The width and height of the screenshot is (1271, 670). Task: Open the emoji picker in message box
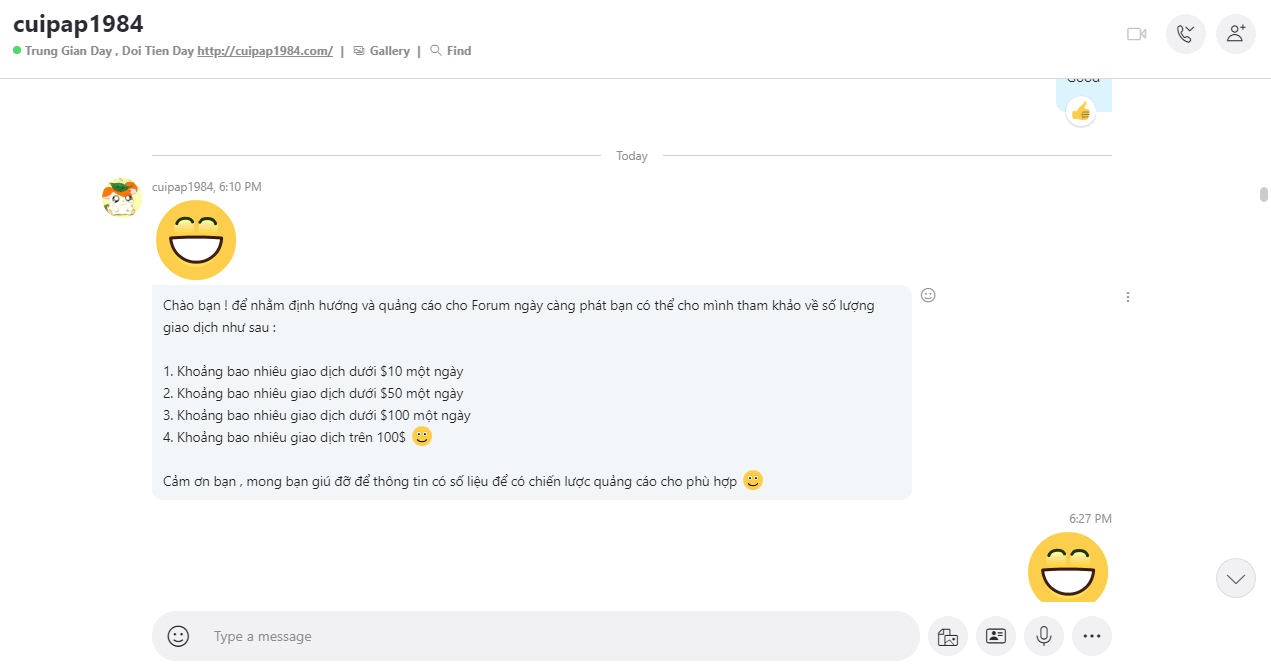click(x=178, y=636)
